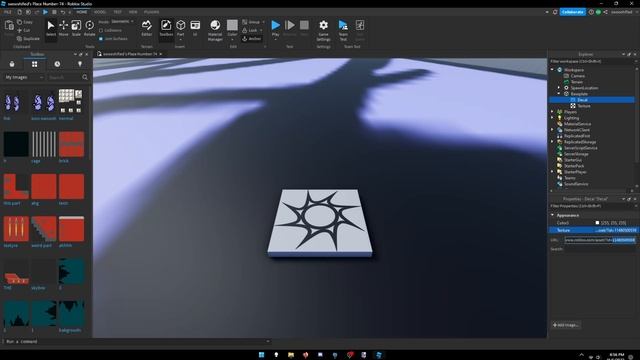Expand the SpawnLocation node
Viewport: 640px width, 360px height.
point(559,88)
